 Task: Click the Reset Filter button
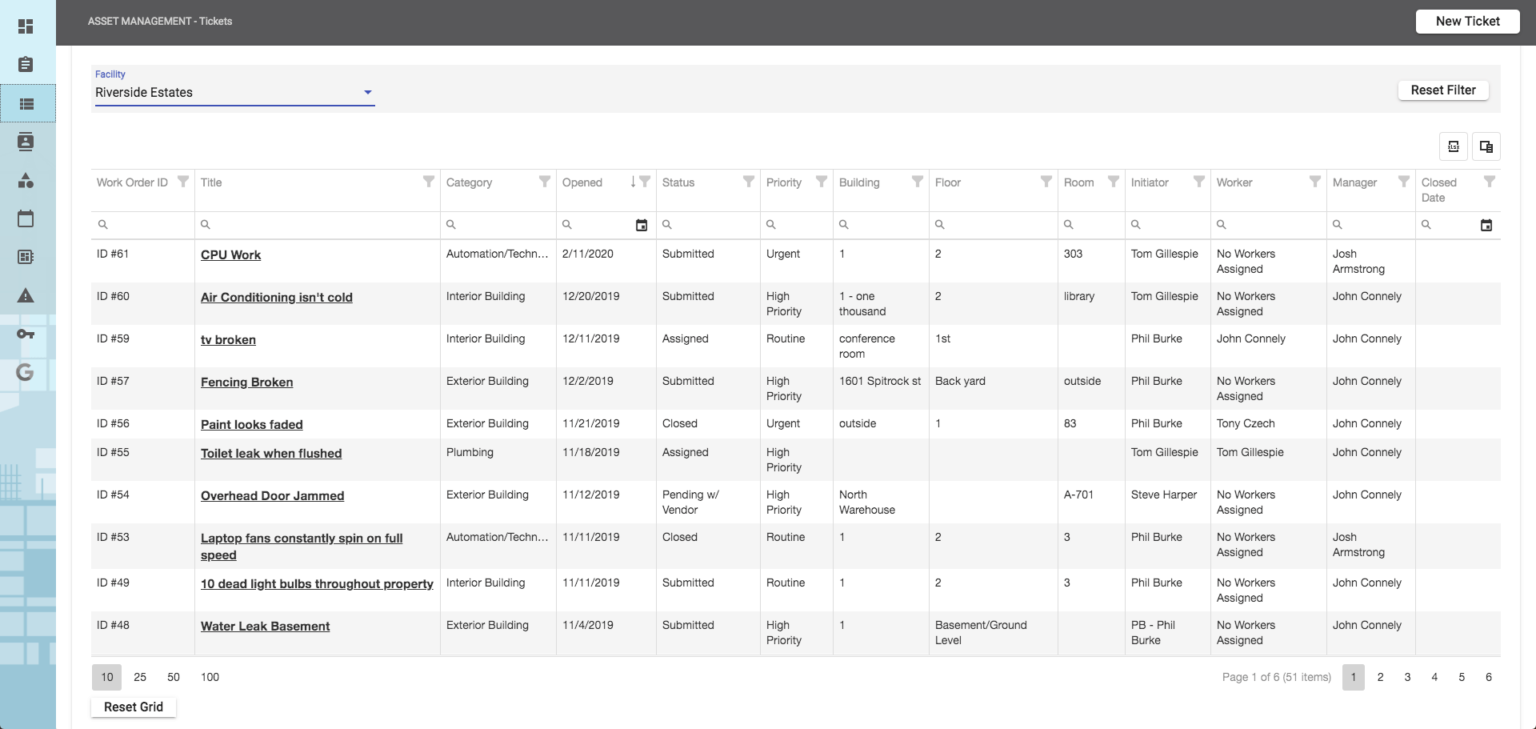(x=1443, y=89)
